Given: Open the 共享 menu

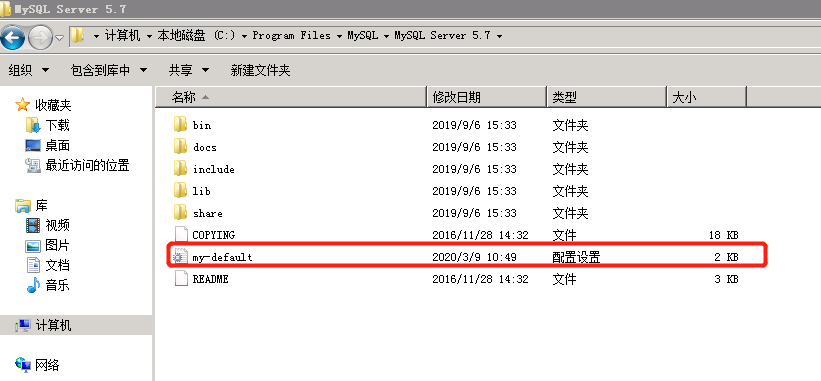Looking at the screenshot, I should click(189, 70).
